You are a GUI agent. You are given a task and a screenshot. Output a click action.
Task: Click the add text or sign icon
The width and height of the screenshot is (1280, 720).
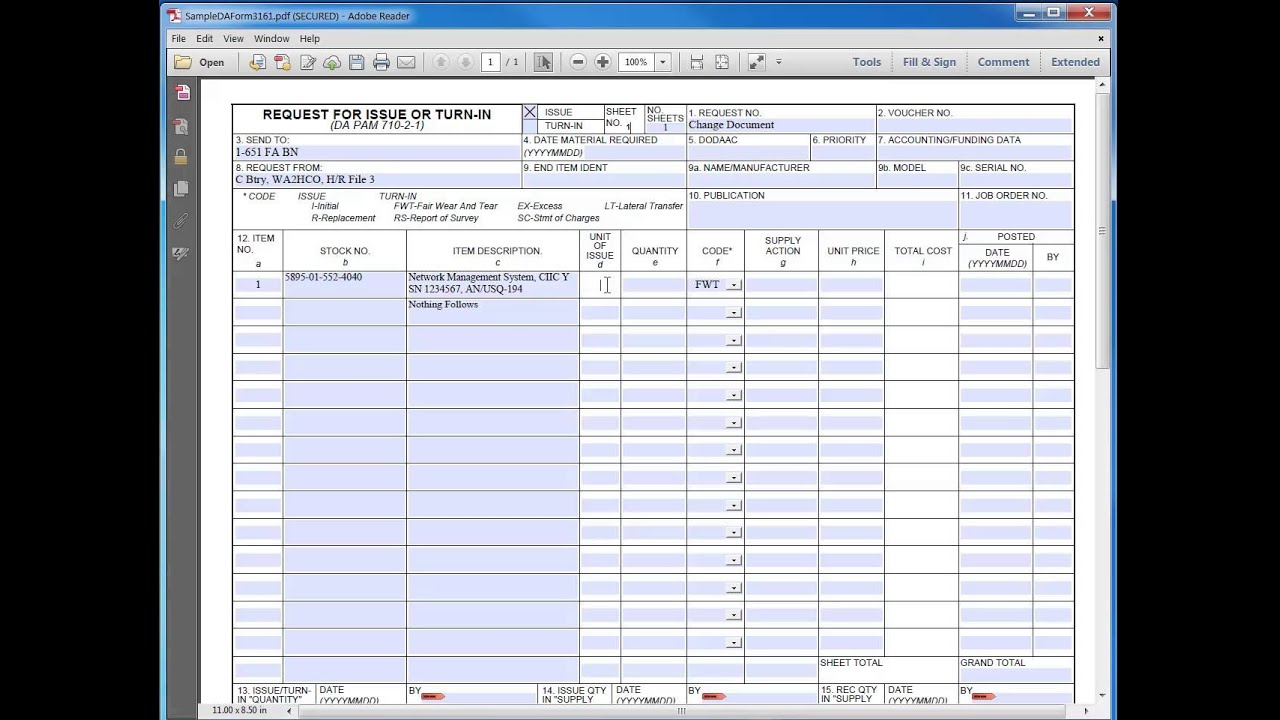(307, 62)
